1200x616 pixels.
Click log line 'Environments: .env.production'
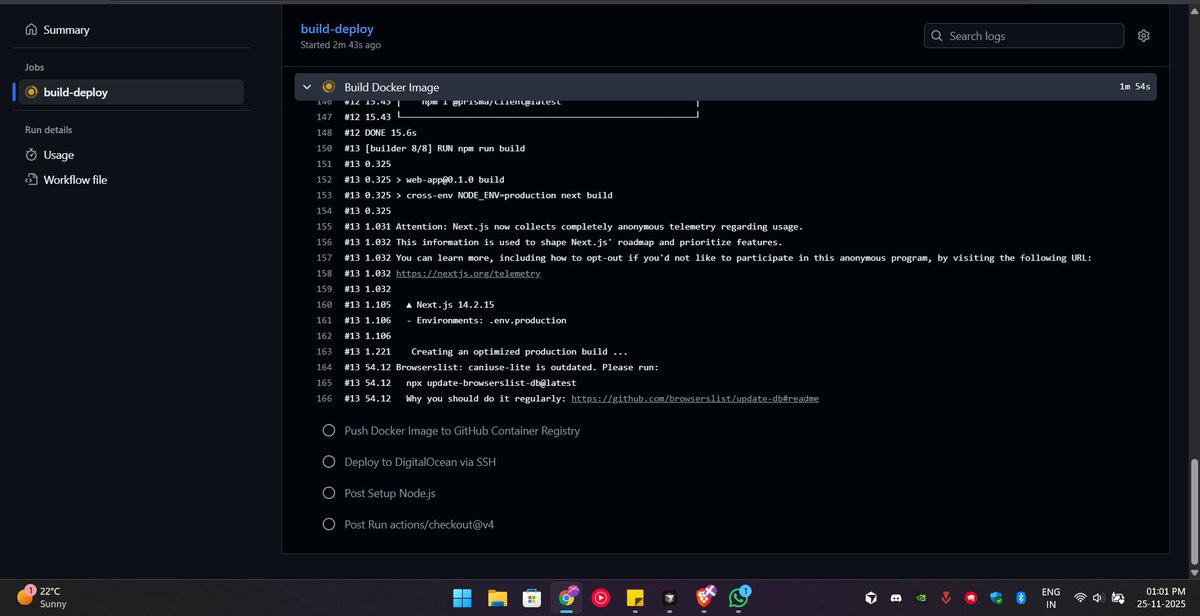click(455, 320)
